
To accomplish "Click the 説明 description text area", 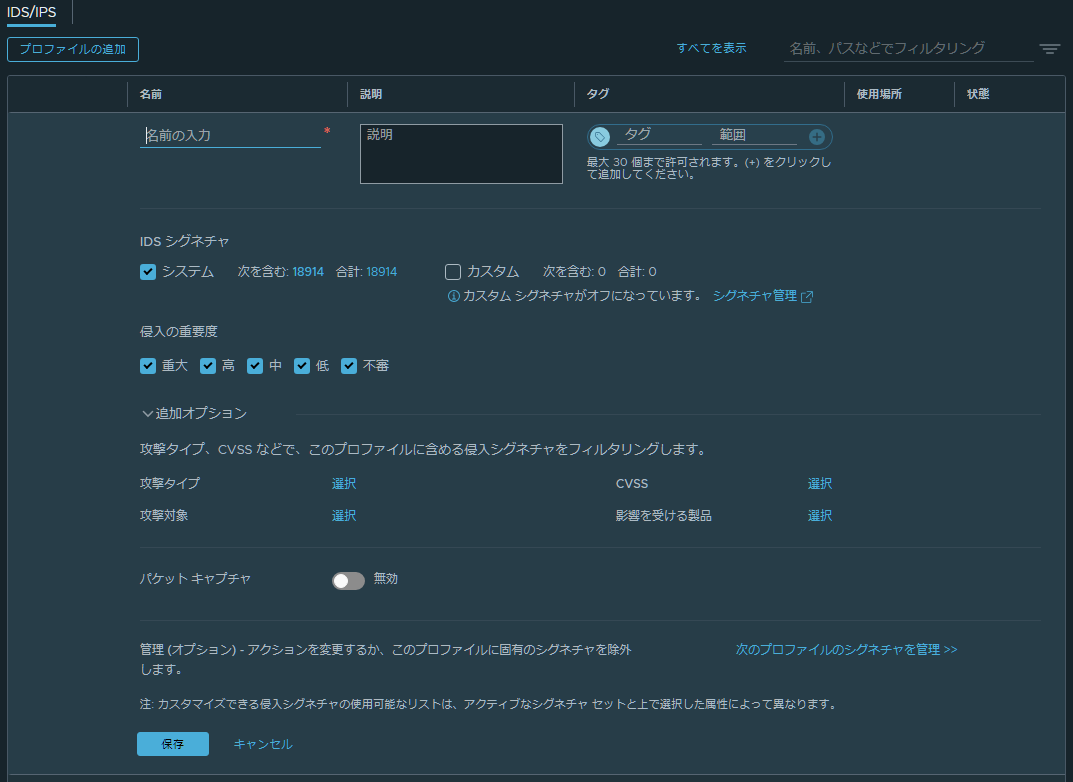I will coord(461,154).
